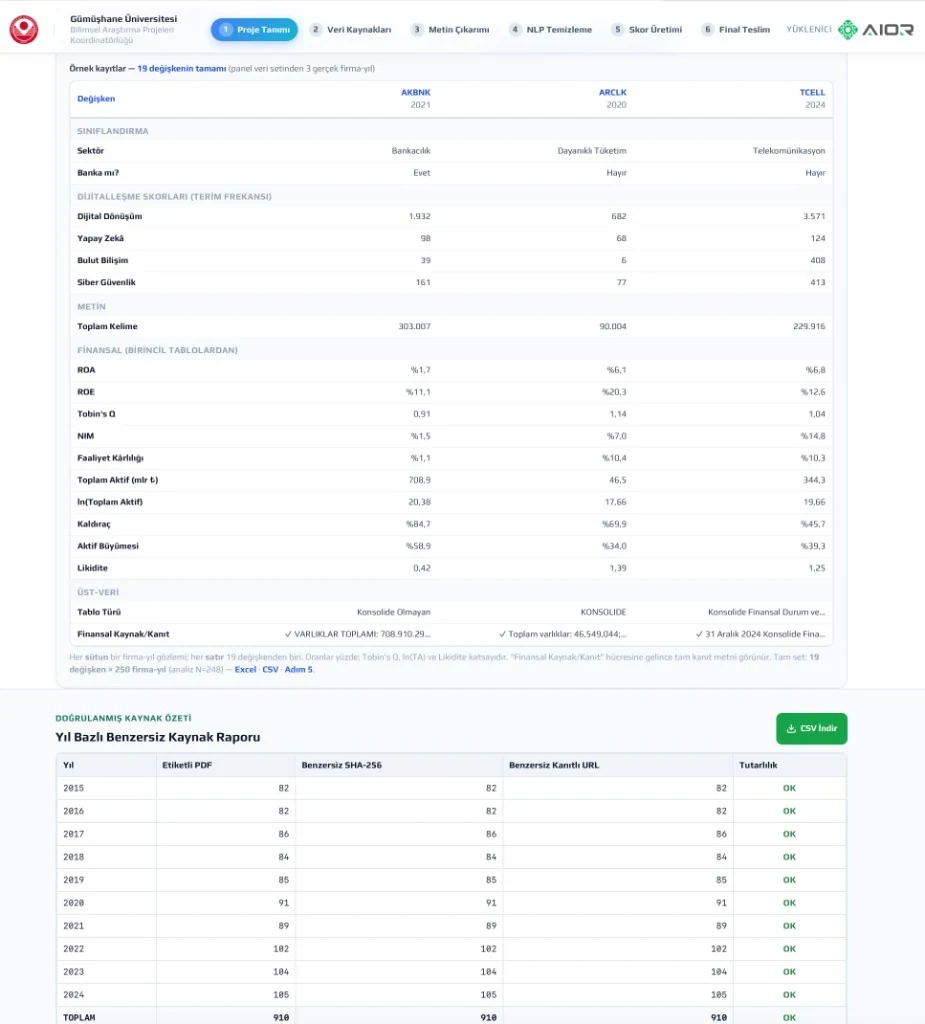Click the TOPLAM row label
The image size is (925, 1024).
[x=79, y=1017]
